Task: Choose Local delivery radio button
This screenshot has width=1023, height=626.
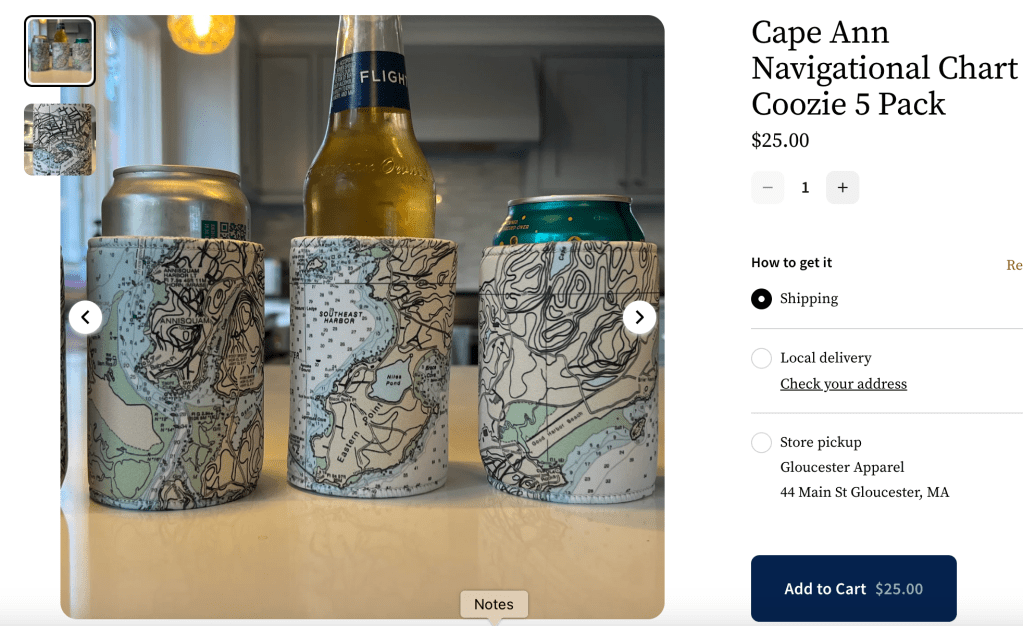Action: click(761, 358)
